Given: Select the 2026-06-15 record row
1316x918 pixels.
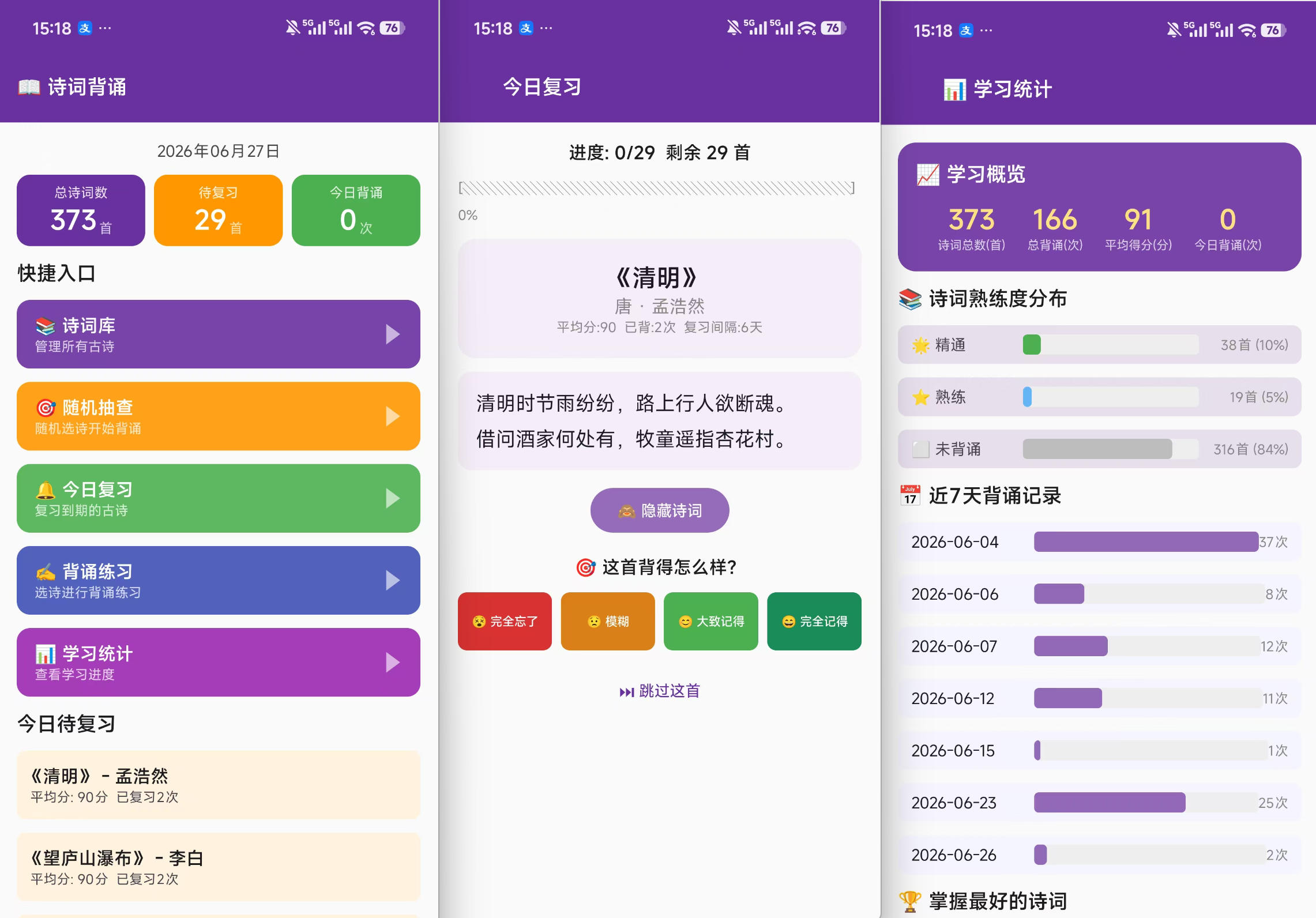Looking at the screenshot, I should click(x=1099, y=751).
